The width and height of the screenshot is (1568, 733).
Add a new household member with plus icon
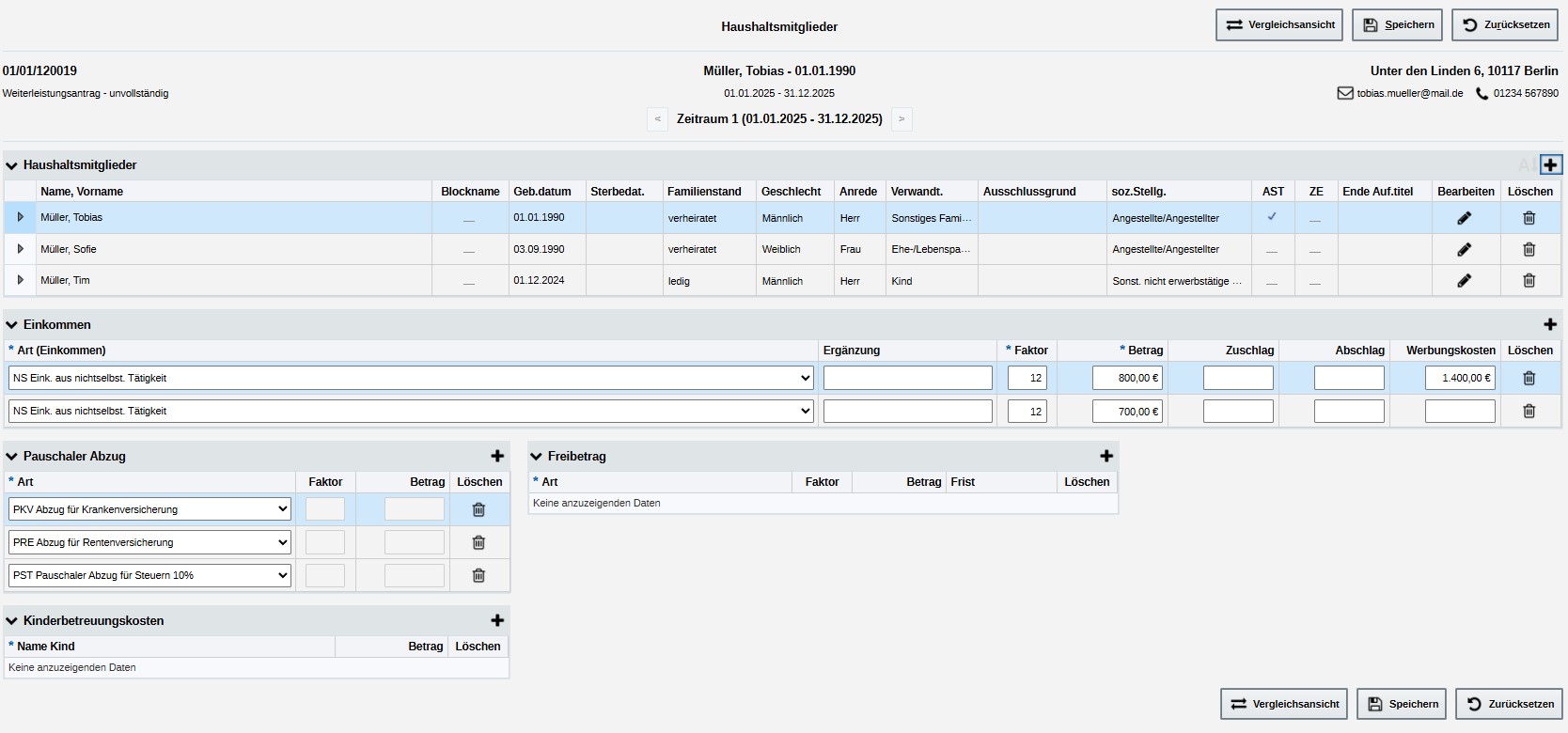1550,165
